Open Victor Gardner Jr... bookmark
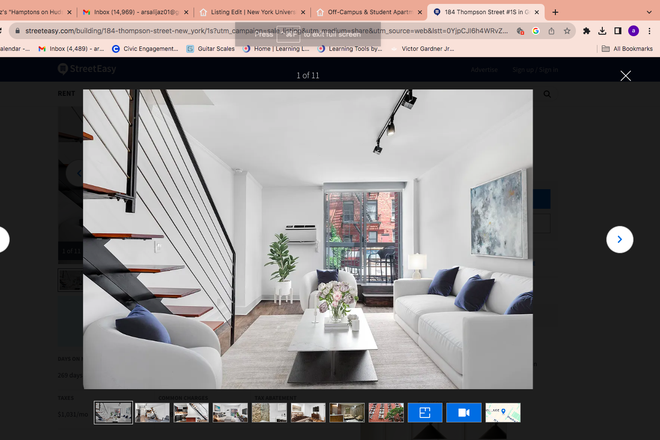Screen dimensions: 660x440 [423, 49]
